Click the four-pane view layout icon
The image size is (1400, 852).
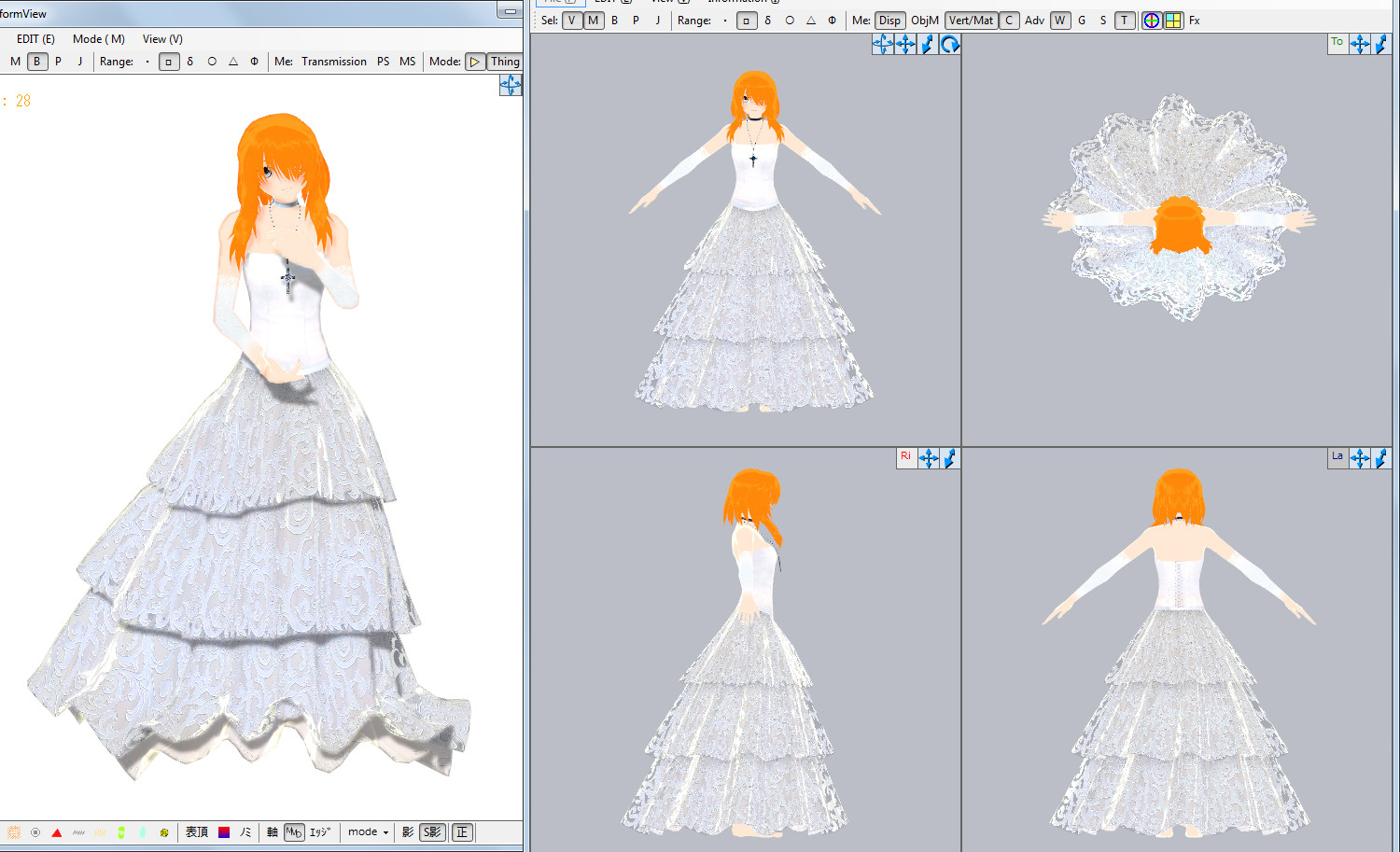1173,21
